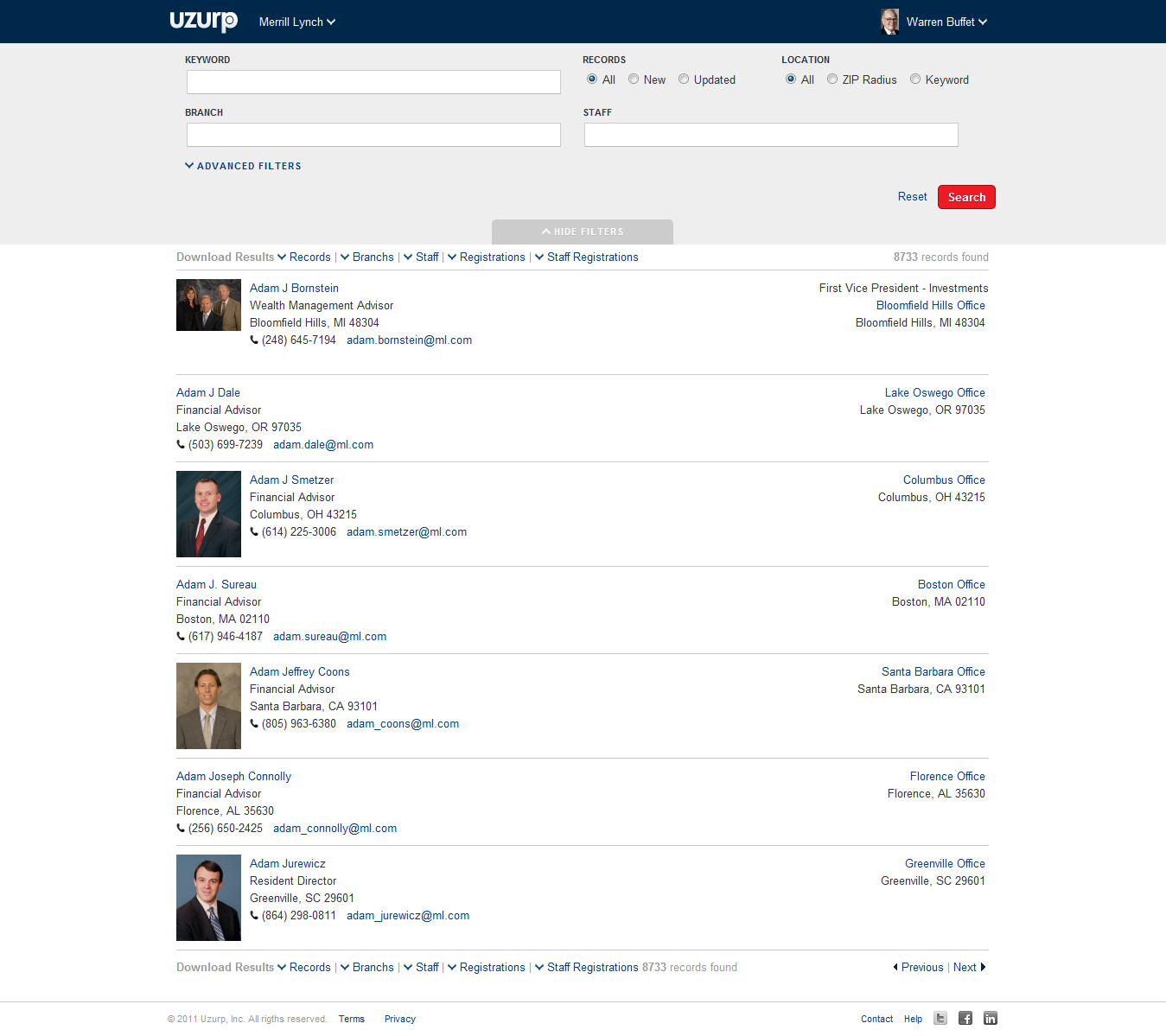Click the red Search button
The width and height of the screenshot is (1166, 1036).
pyautogui.click(x=966, y=197)
